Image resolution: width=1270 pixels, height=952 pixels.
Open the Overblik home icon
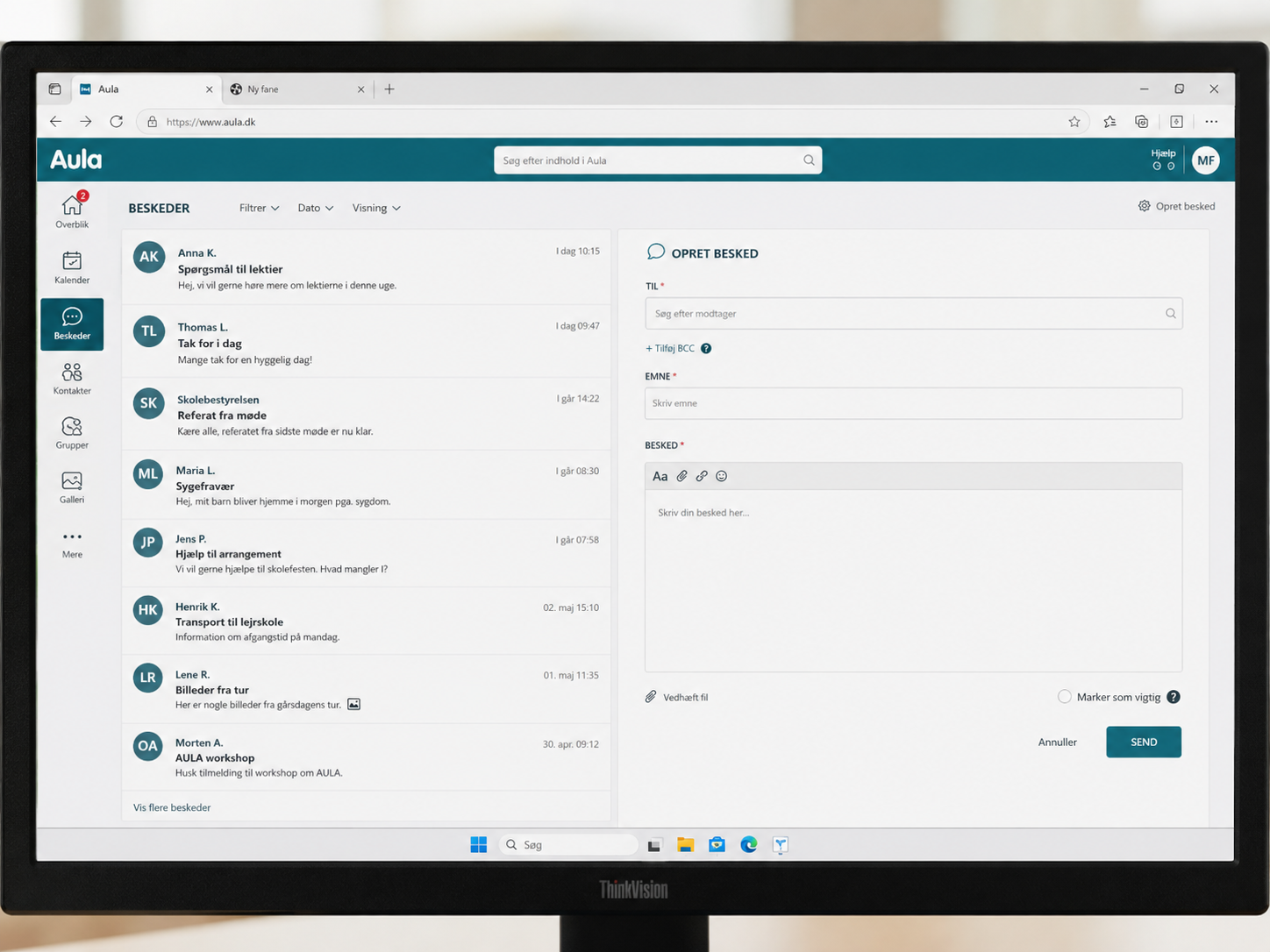[x=72, y=210]
